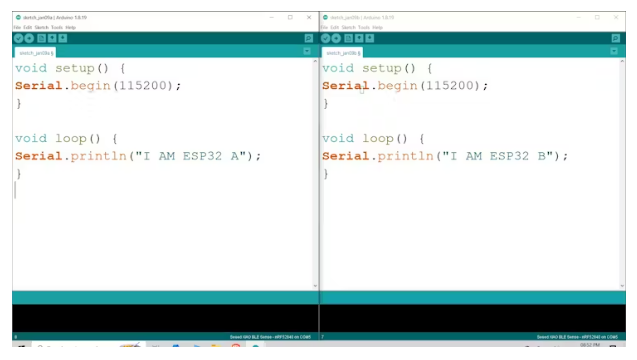Click Save sketch icon in left window
Screen dimensions: 637x360
point(63,39)
